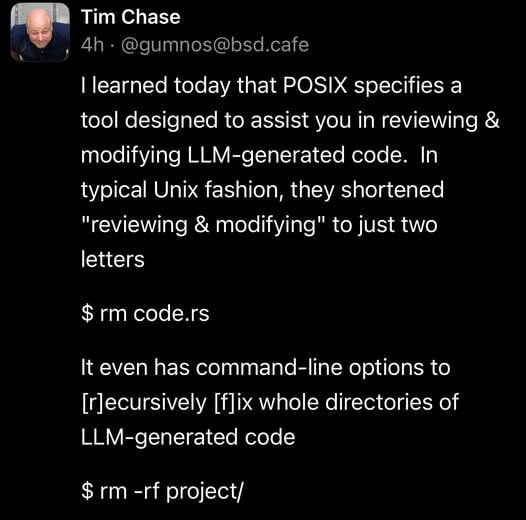
Task: Click the '[r]ecursively' word
Action: click(144, 402)
